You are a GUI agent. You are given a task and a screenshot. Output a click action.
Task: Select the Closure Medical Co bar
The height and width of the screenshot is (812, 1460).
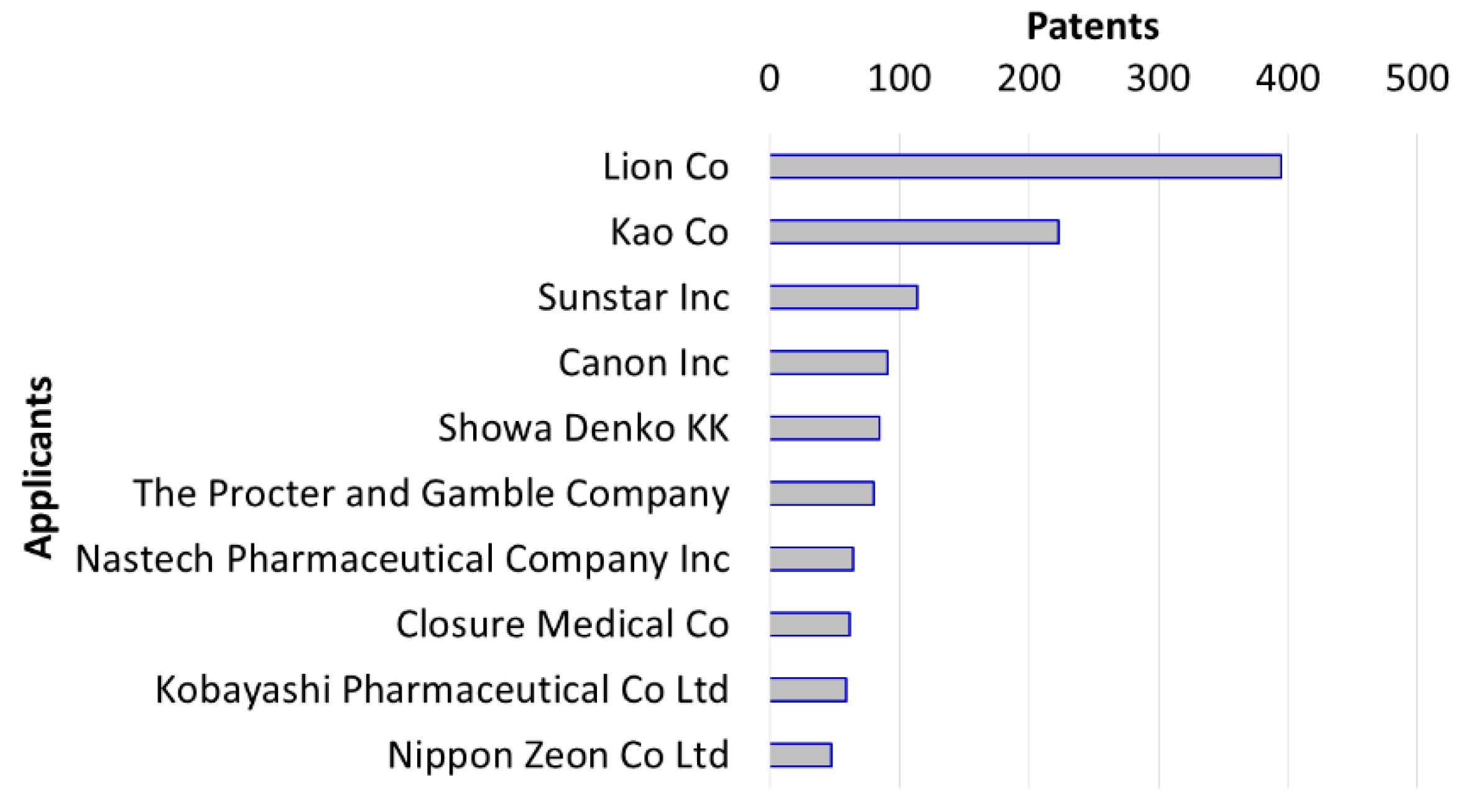[809, 624]
